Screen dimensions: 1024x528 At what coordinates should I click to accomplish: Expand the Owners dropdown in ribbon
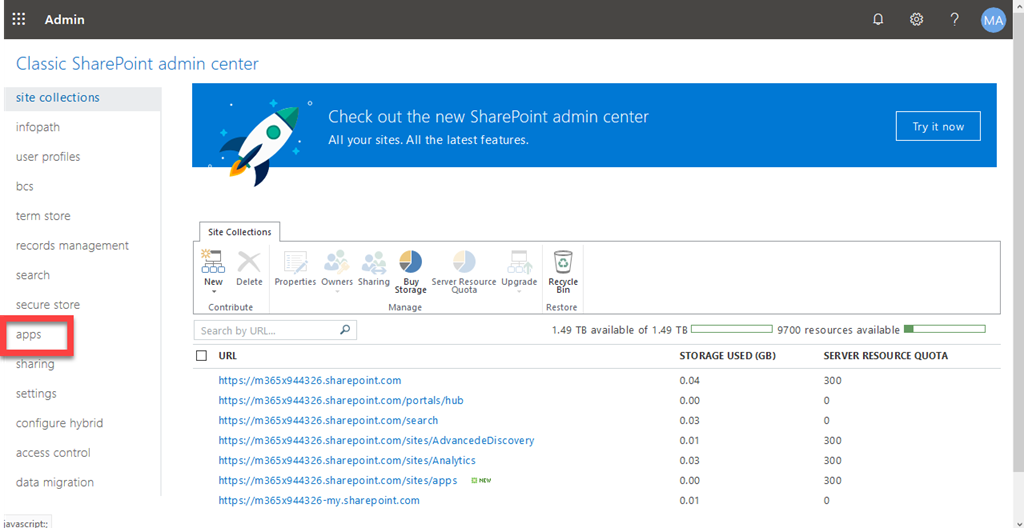pyautogui.click(x=337, y=291)
